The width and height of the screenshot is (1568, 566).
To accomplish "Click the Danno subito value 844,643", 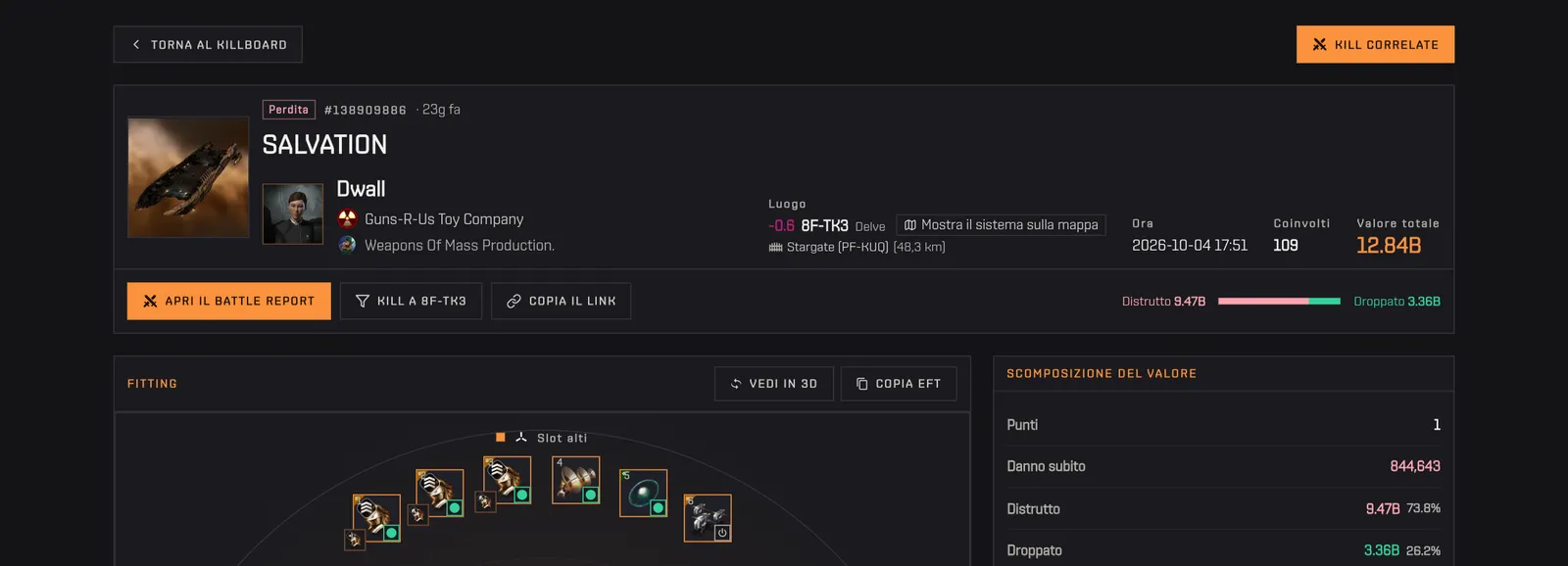I will (x=1415, y=466).
